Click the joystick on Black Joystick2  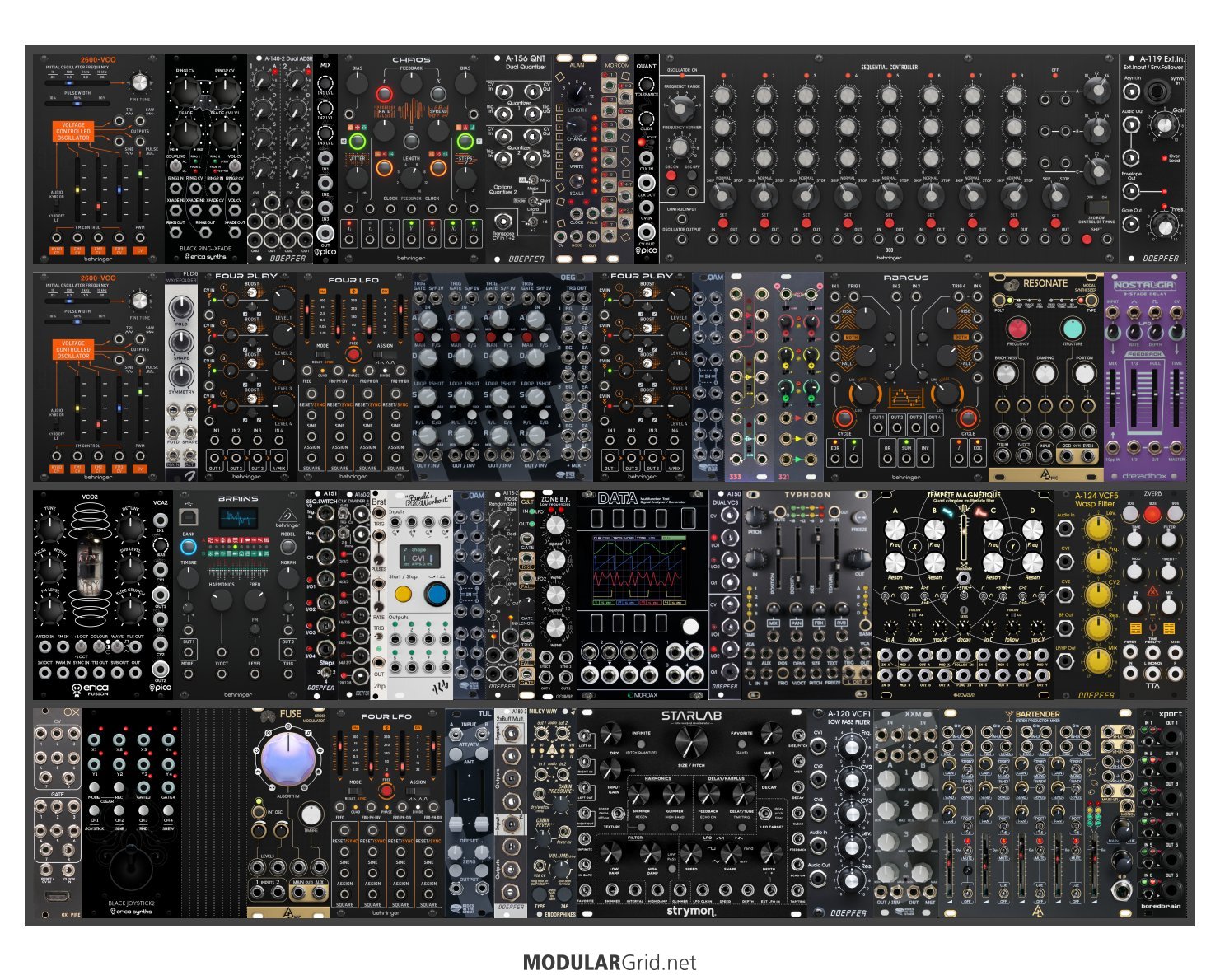coord(132,867)
